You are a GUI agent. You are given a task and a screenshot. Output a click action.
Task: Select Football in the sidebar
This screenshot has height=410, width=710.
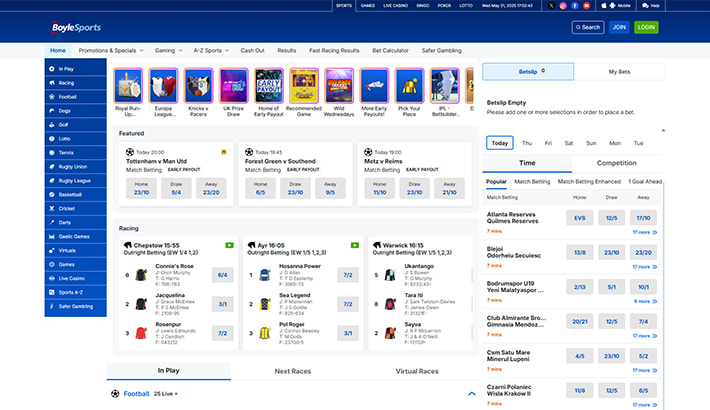click(76, 97)
